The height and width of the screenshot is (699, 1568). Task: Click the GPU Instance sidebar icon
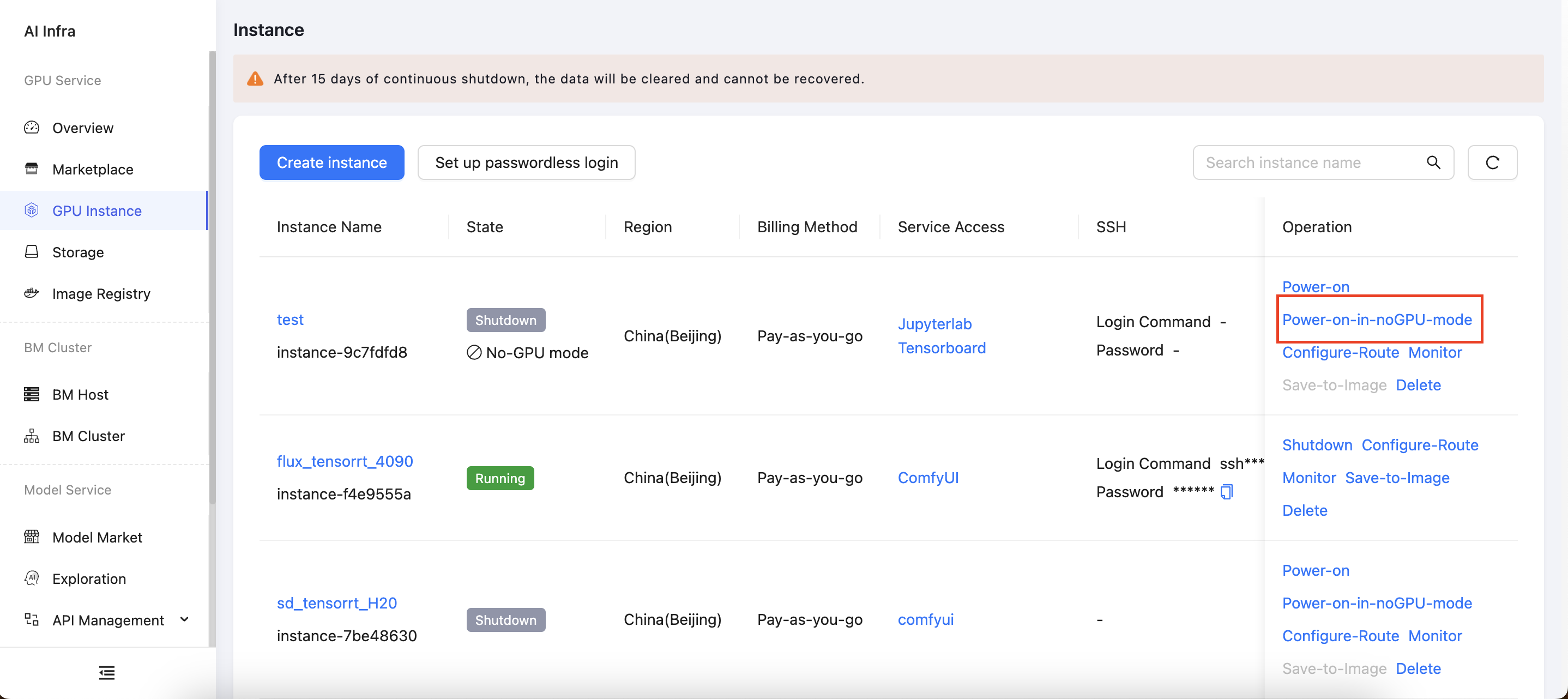click(32, 210)
